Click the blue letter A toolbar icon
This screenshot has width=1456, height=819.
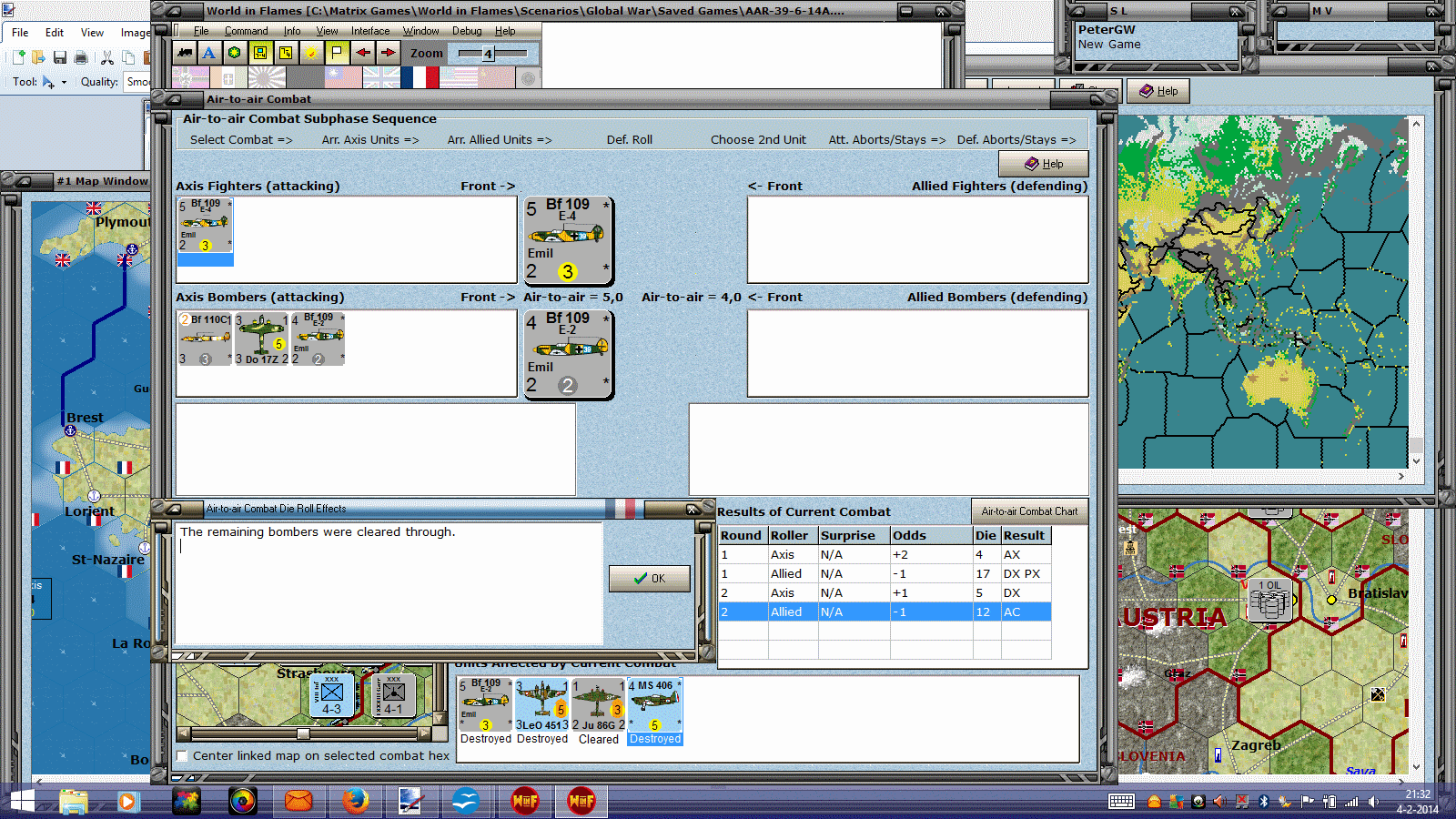pyautogui.click(x=209, y=53)
